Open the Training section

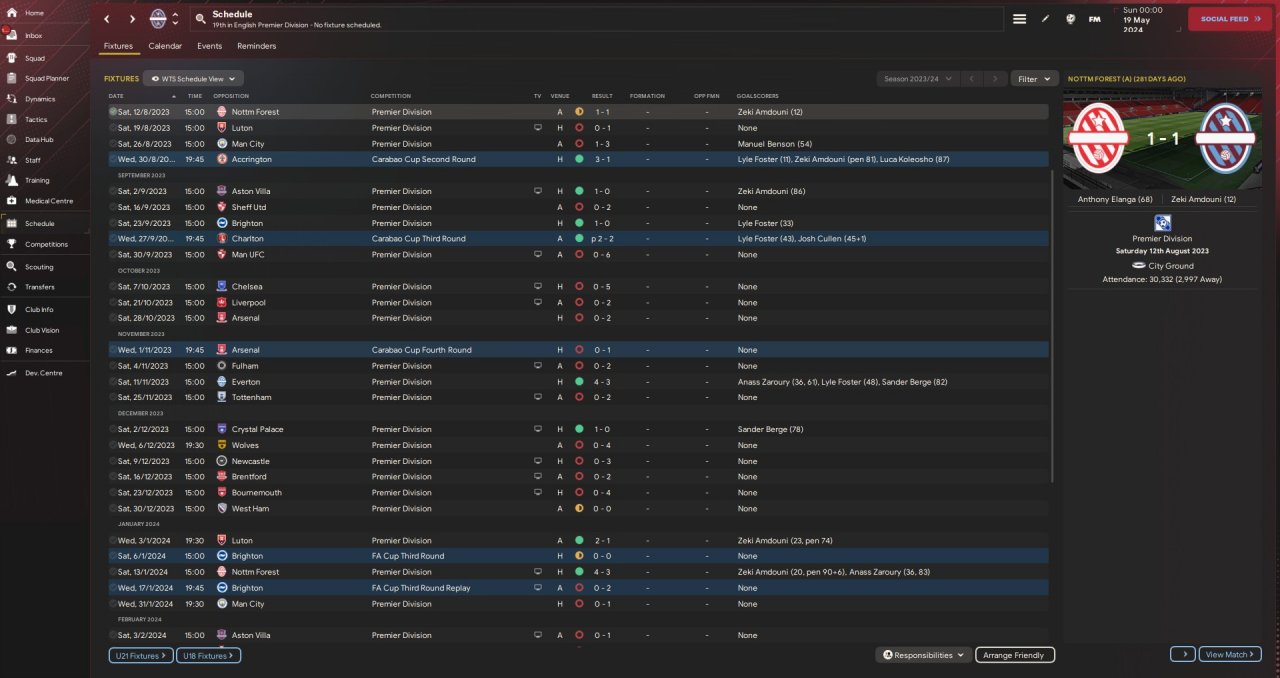(37, 180)
